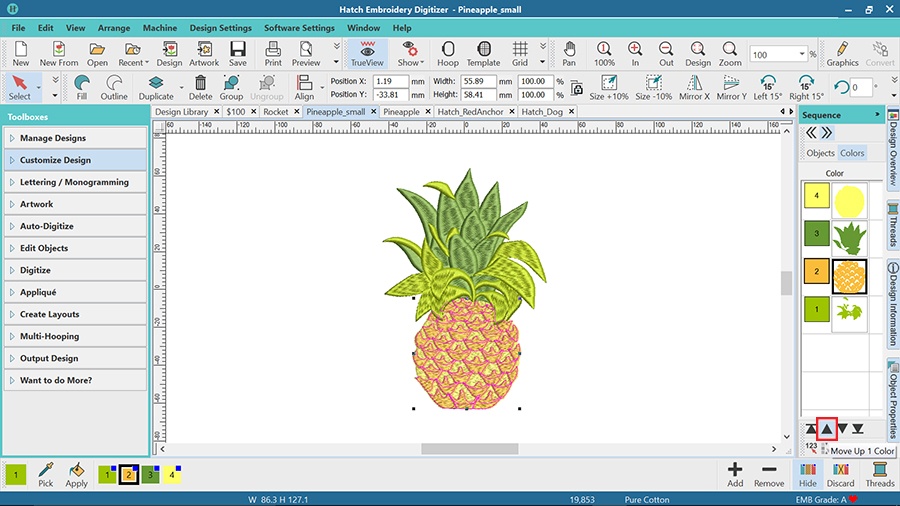Click the Size +10% icon

tap(609, 88)
